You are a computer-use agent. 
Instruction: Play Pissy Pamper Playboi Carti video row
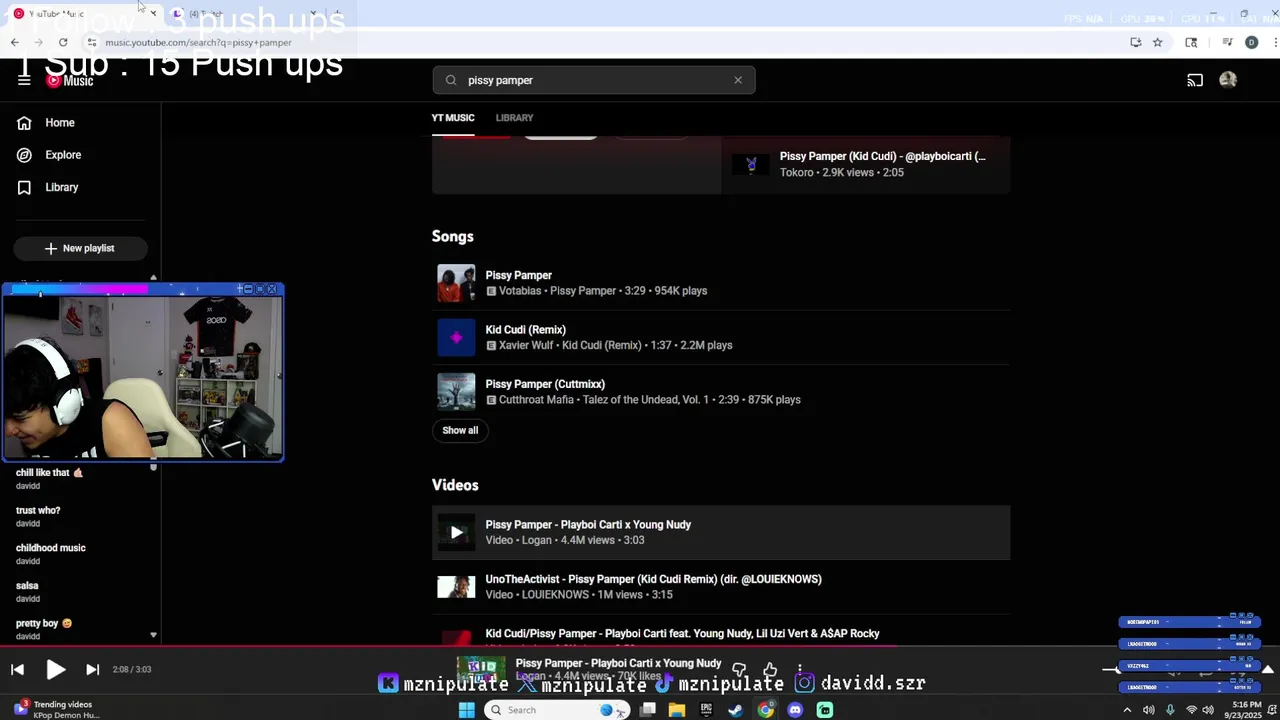(x=721, y=532)
